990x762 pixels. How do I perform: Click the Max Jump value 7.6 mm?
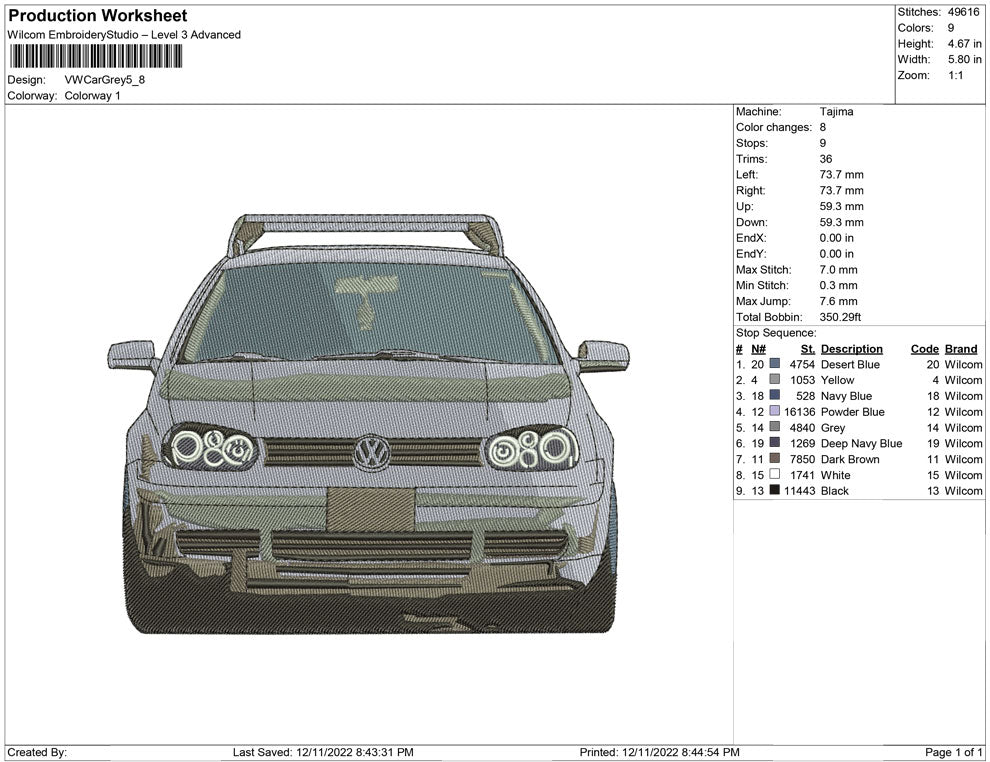(838, 301)
